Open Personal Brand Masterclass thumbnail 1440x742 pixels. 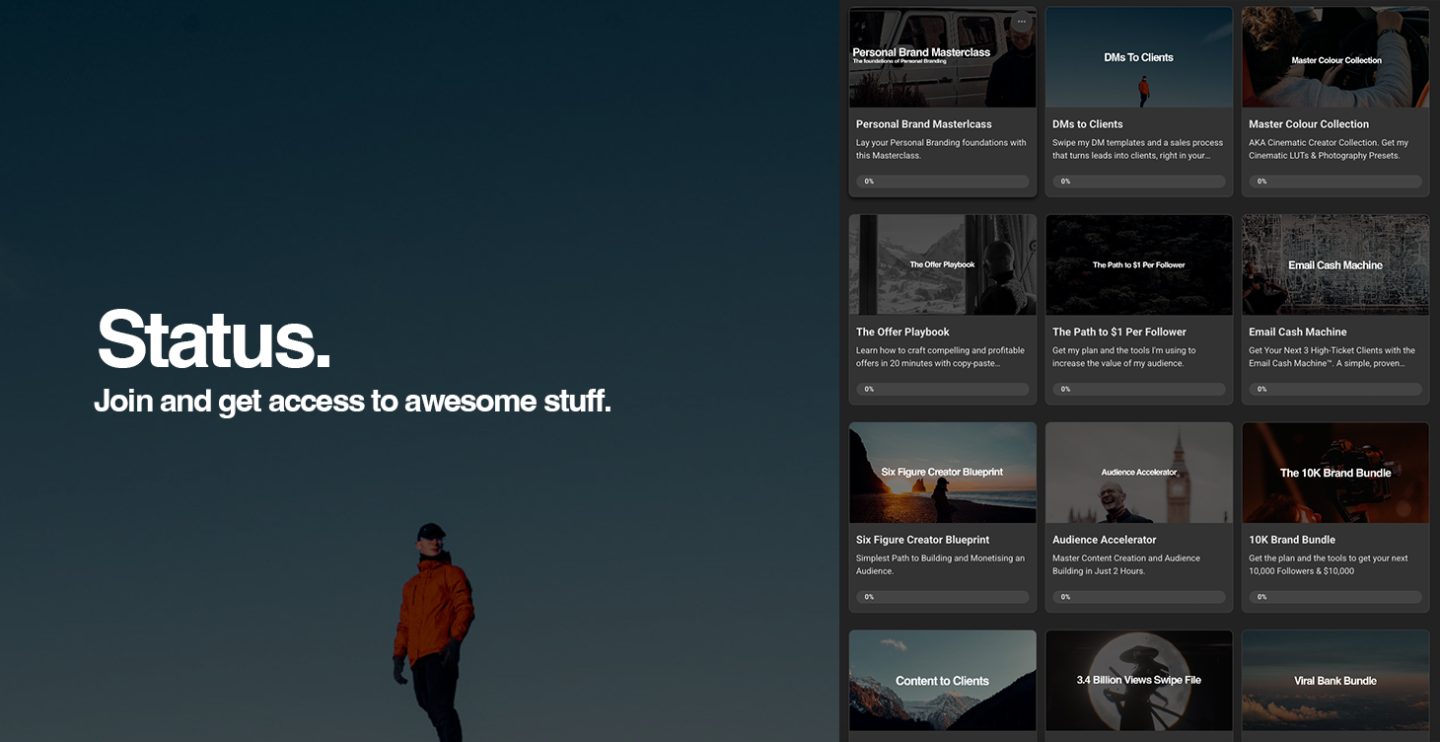(942, 58)
